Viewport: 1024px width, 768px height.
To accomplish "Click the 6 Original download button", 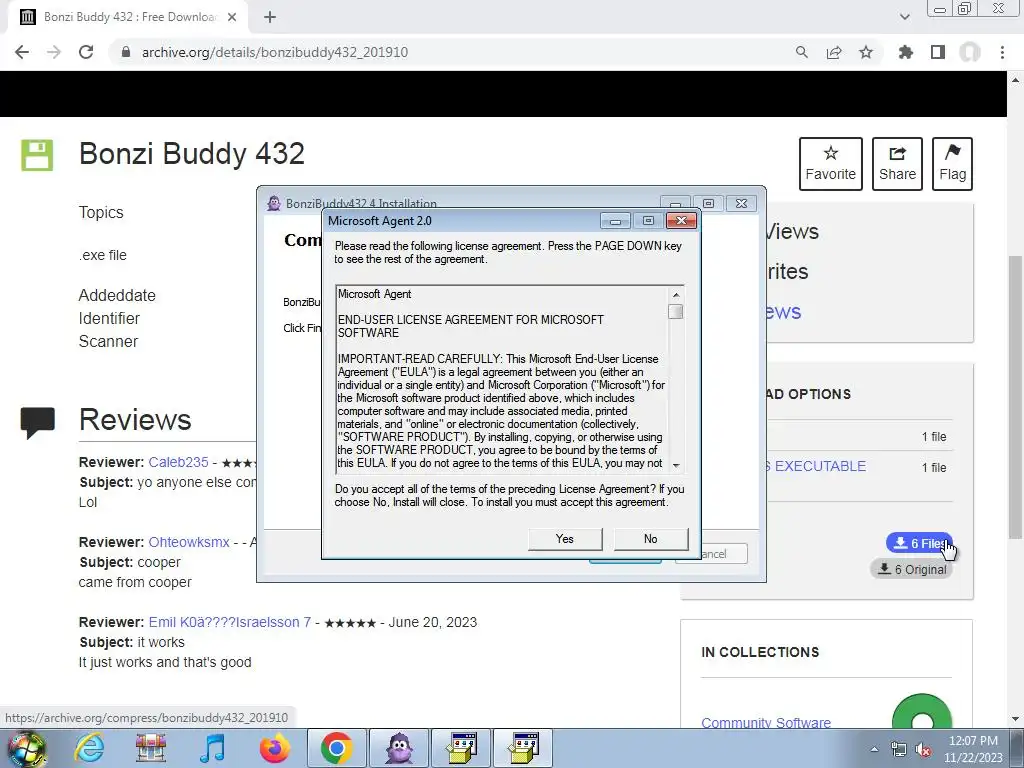I will pyautogui.click(x=912, y=569).
